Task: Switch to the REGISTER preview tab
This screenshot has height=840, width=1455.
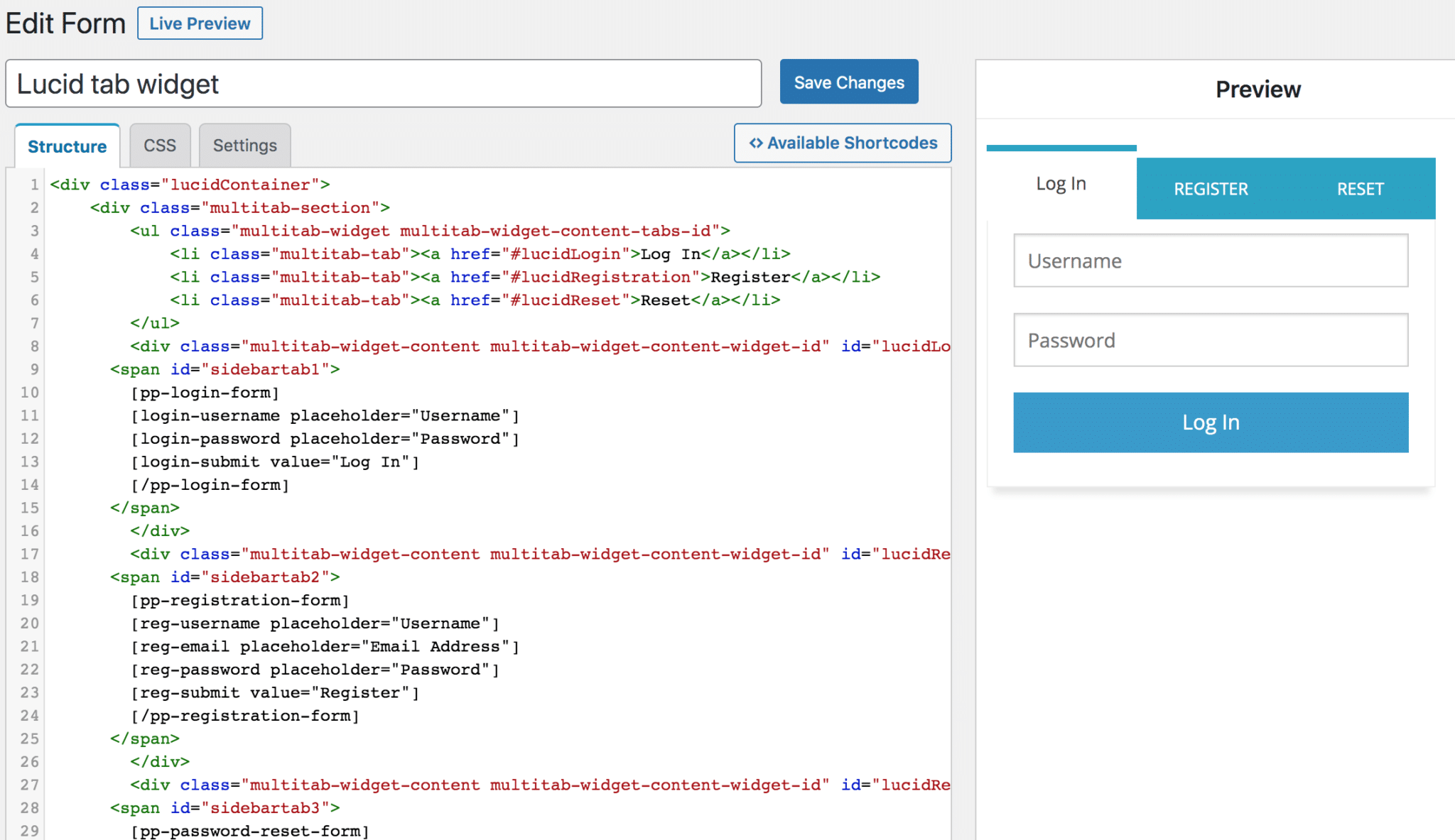Action: point(1210,189)
